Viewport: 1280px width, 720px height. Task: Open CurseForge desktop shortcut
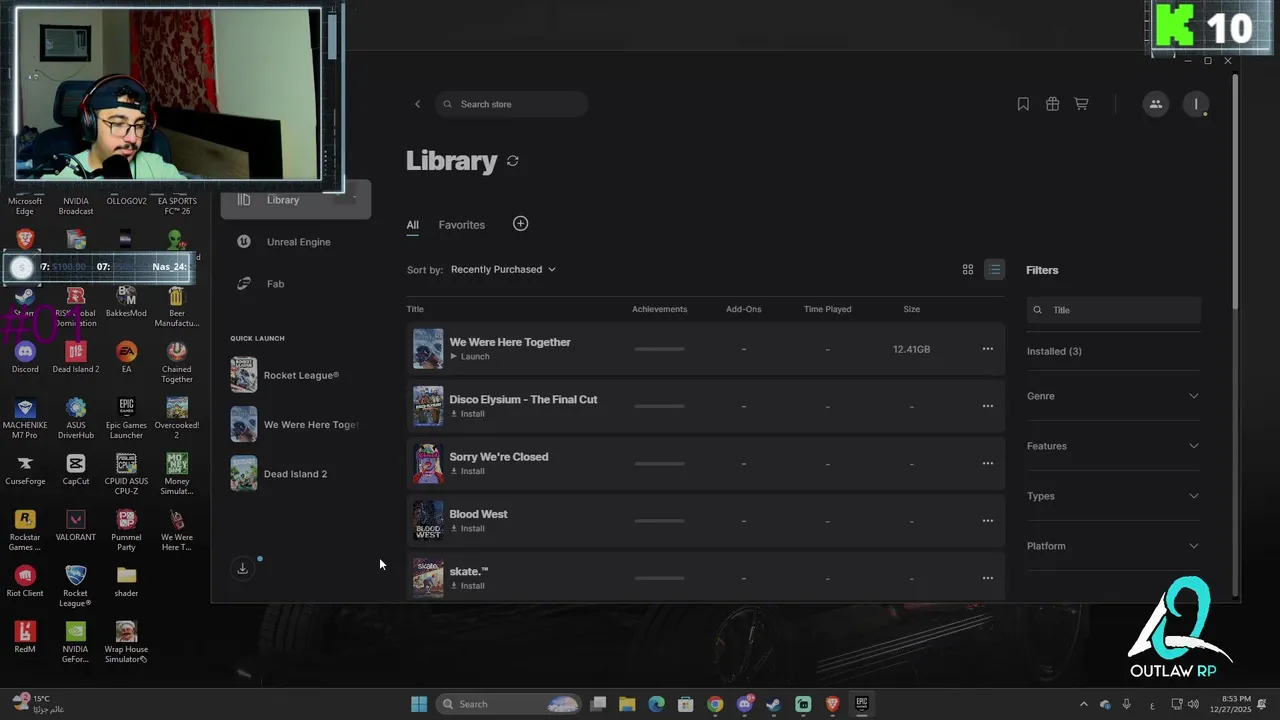[x=25, y=469]
